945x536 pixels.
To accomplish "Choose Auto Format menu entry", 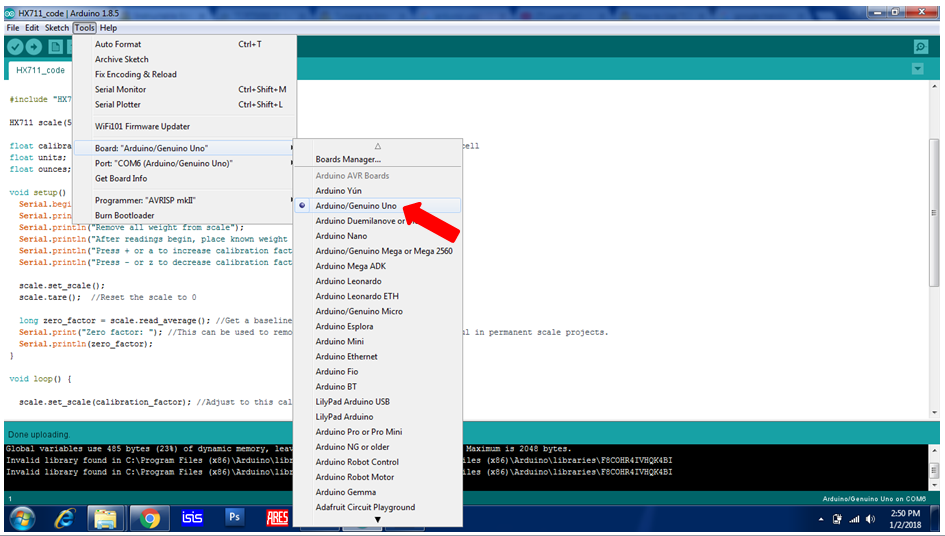I will point(185,44).
